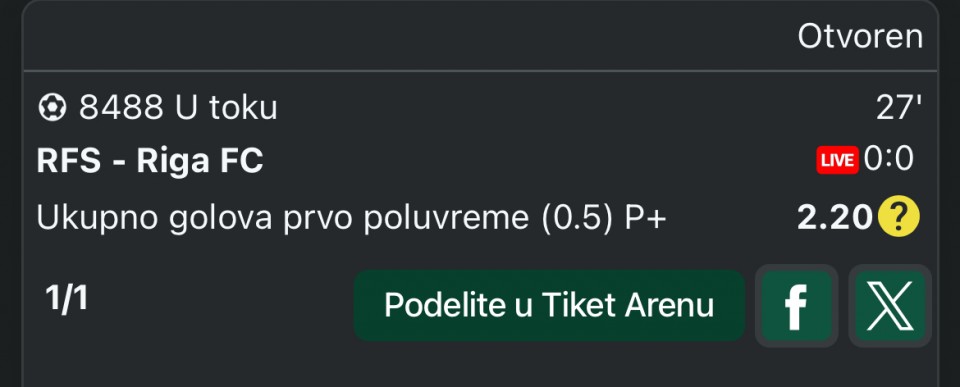Click the Otvoren ticket status label
The width and height of the screenshot is (960, 387).
[x=860, y=37]
